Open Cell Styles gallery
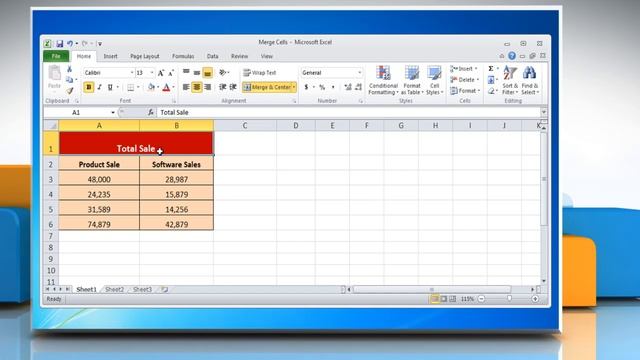This screenshot has height=360, width=640. click(x=434, y=80)
